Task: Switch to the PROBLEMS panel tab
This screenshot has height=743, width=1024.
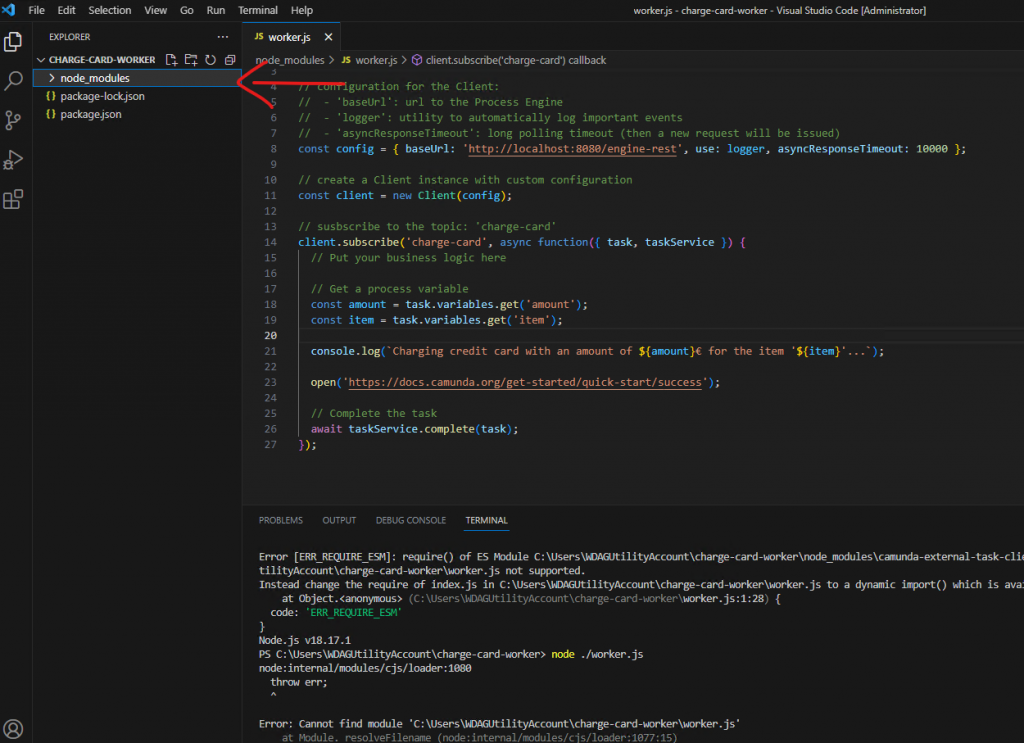Action: click(281, 520)
